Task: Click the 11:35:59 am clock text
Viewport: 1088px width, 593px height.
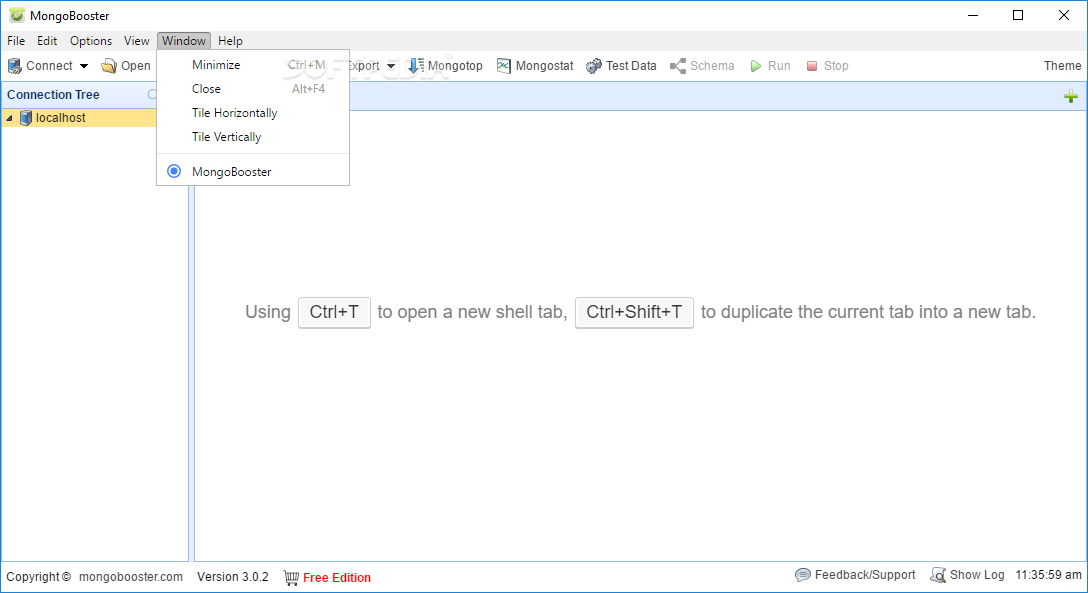Action: pyautogui.click(x=1048, y=575)
